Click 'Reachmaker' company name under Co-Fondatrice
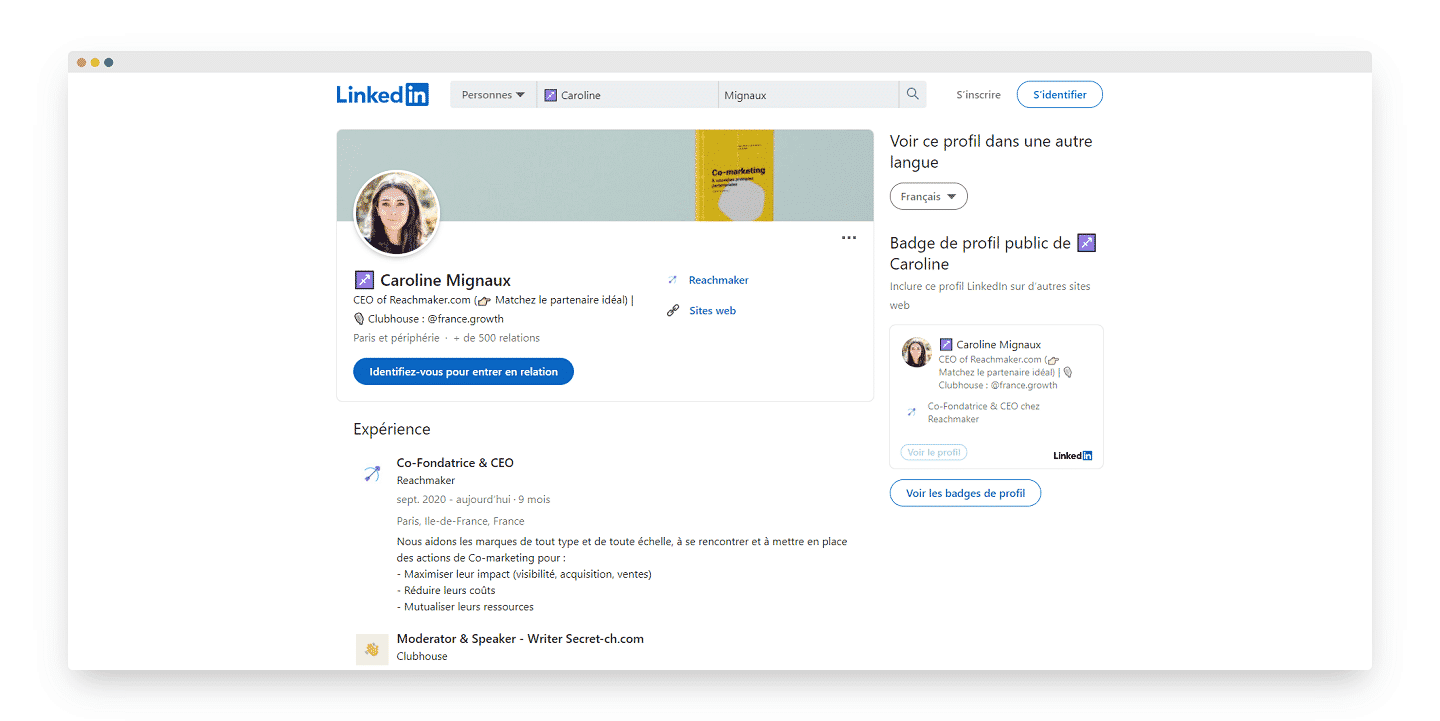This screenshot has height=721, width=1440. 426,481
